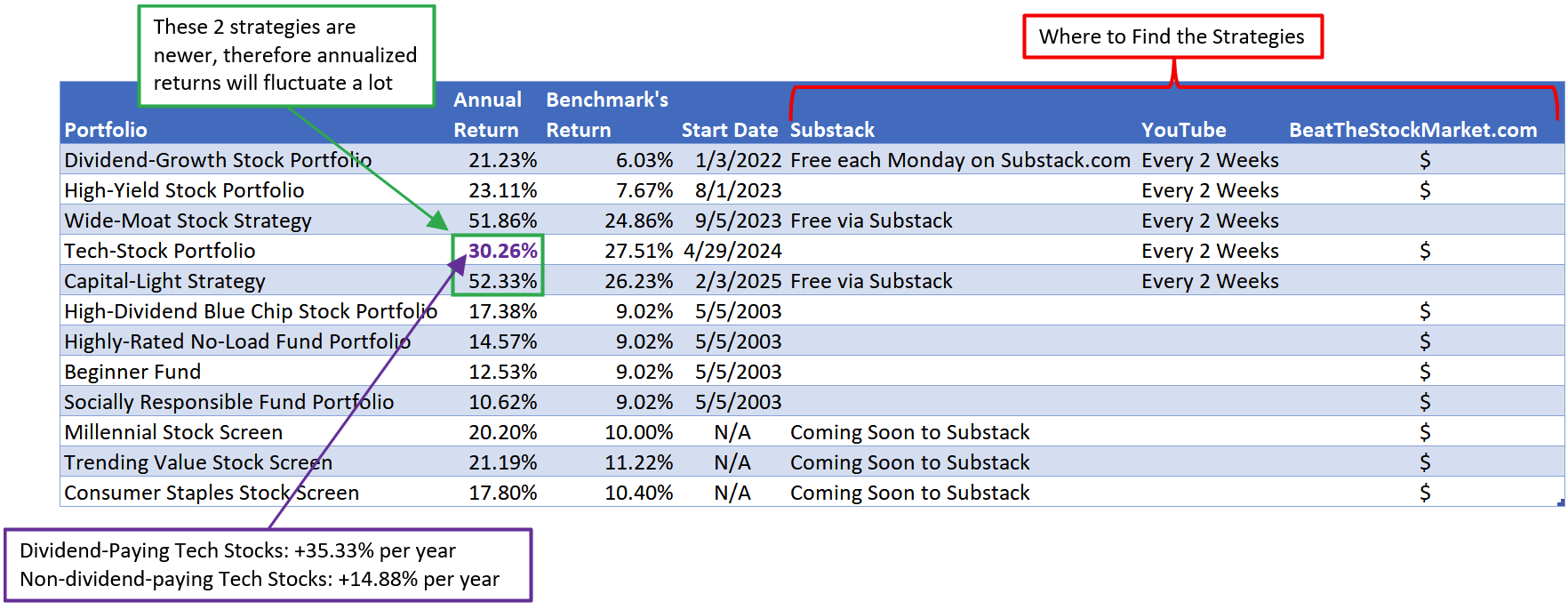The width and height of the screenshot is (1568, 610).
Task: Click the $ symbol in Tech-Stock row
Action: 1425,251
